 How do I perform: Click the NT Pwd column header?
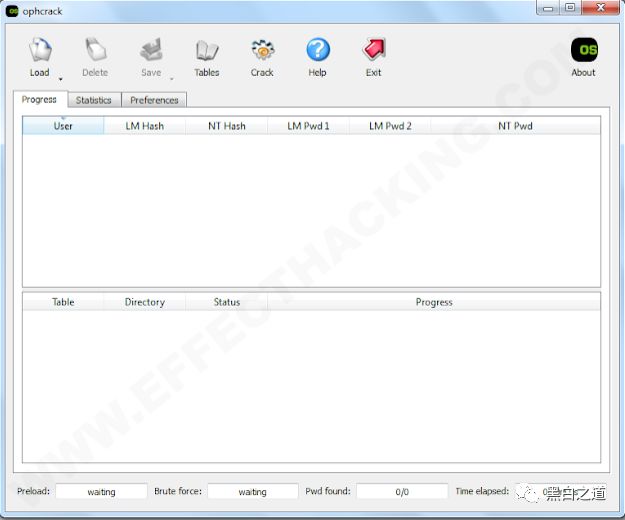click(515, 126)
